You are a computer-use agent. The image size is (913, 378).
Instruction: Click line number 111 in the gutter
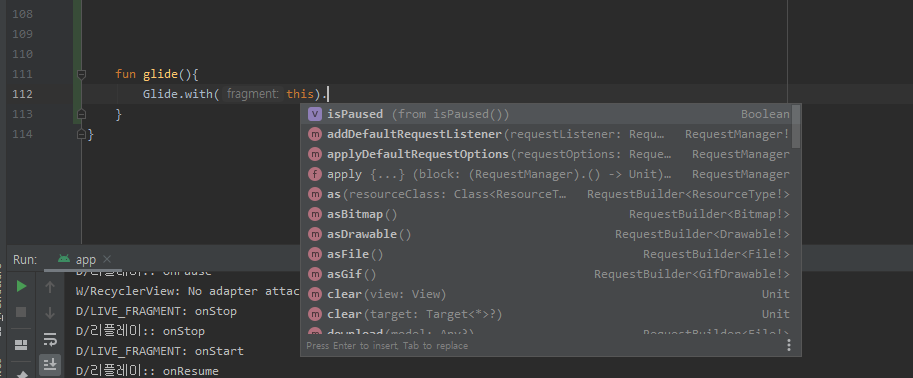(22, 74)
